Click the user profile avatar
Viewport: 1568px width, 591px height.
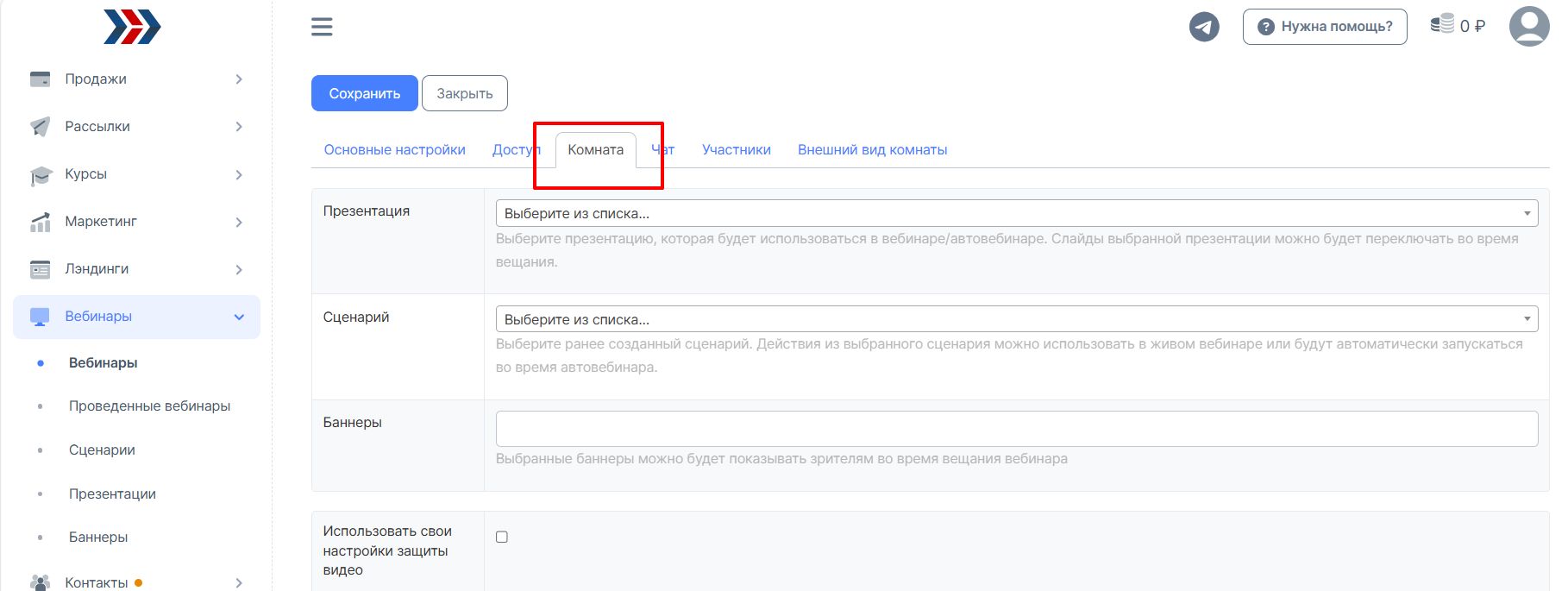(x=1529, y=27)
